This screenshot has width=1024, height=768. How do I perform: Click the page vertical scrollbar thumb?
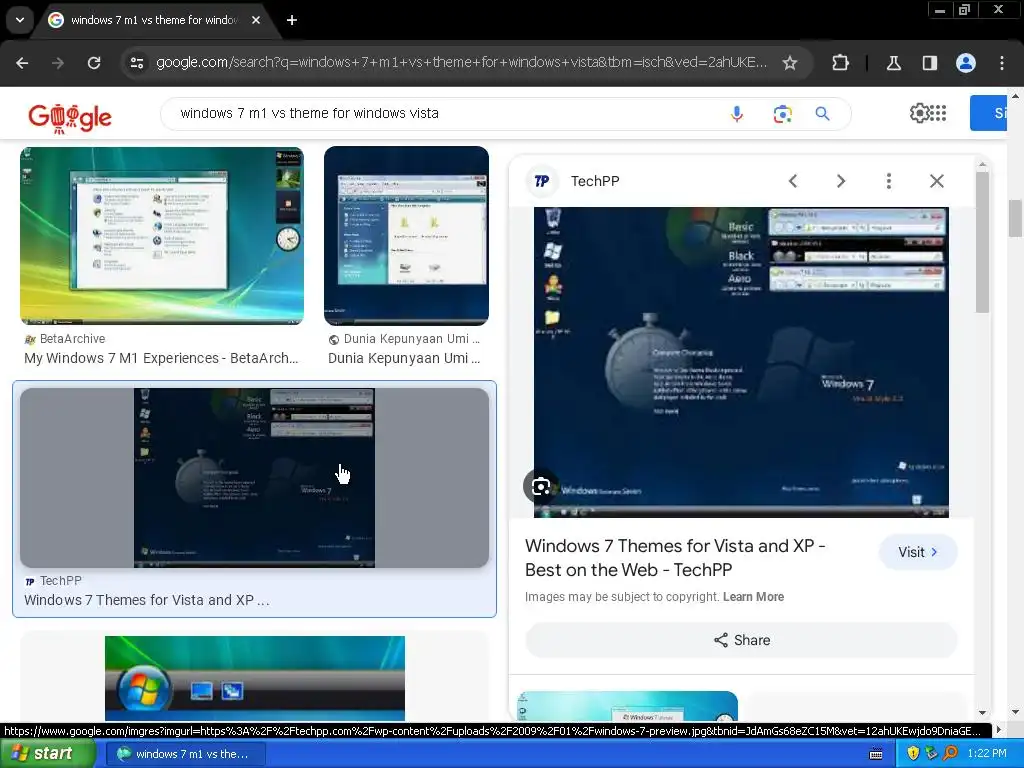(x=1016, y=218)
